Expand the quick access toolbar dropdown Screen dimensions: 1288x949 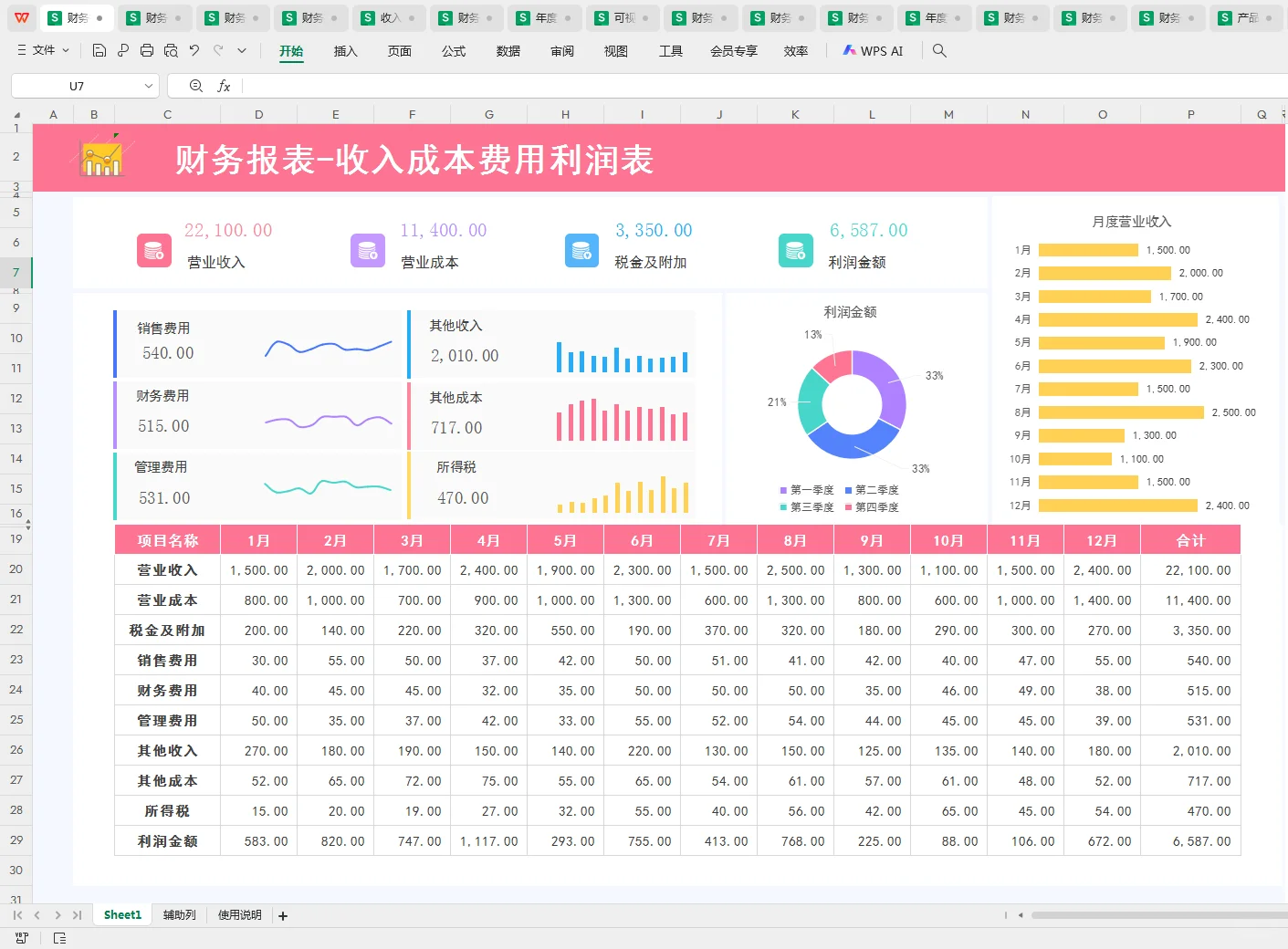click(242, 51)
